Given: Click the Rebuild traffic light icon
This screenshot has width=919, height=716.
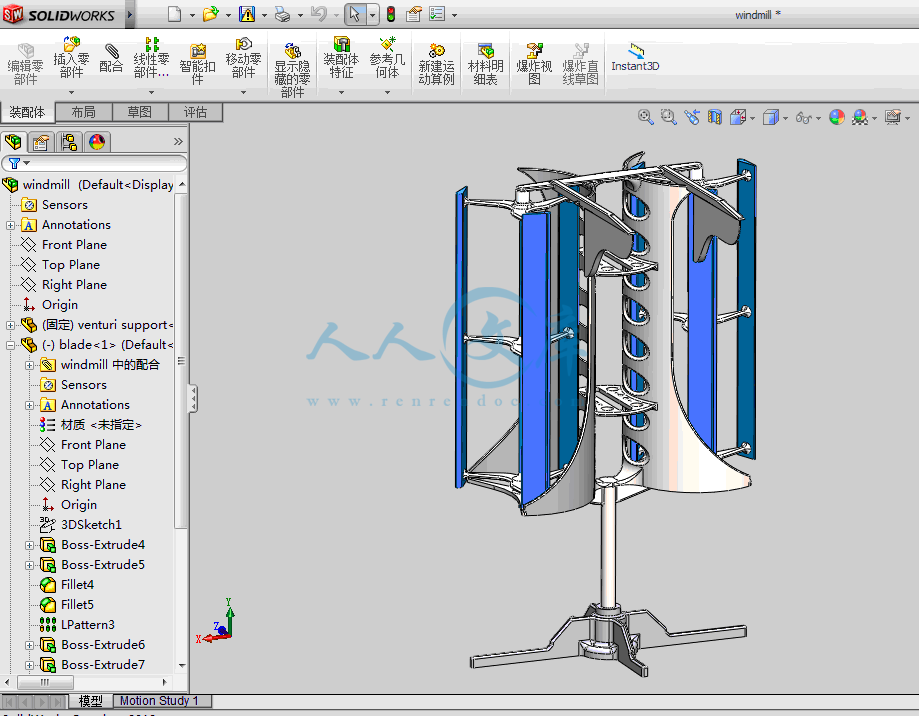Looking at the screenshot, I should coord(391,14).
